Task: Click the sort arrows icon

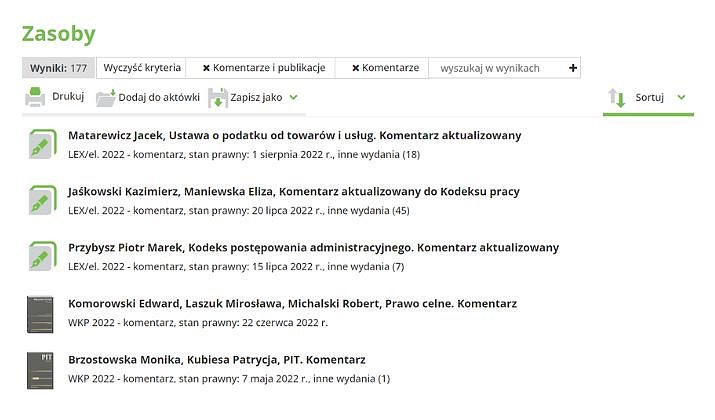Action: click(616, 98)
